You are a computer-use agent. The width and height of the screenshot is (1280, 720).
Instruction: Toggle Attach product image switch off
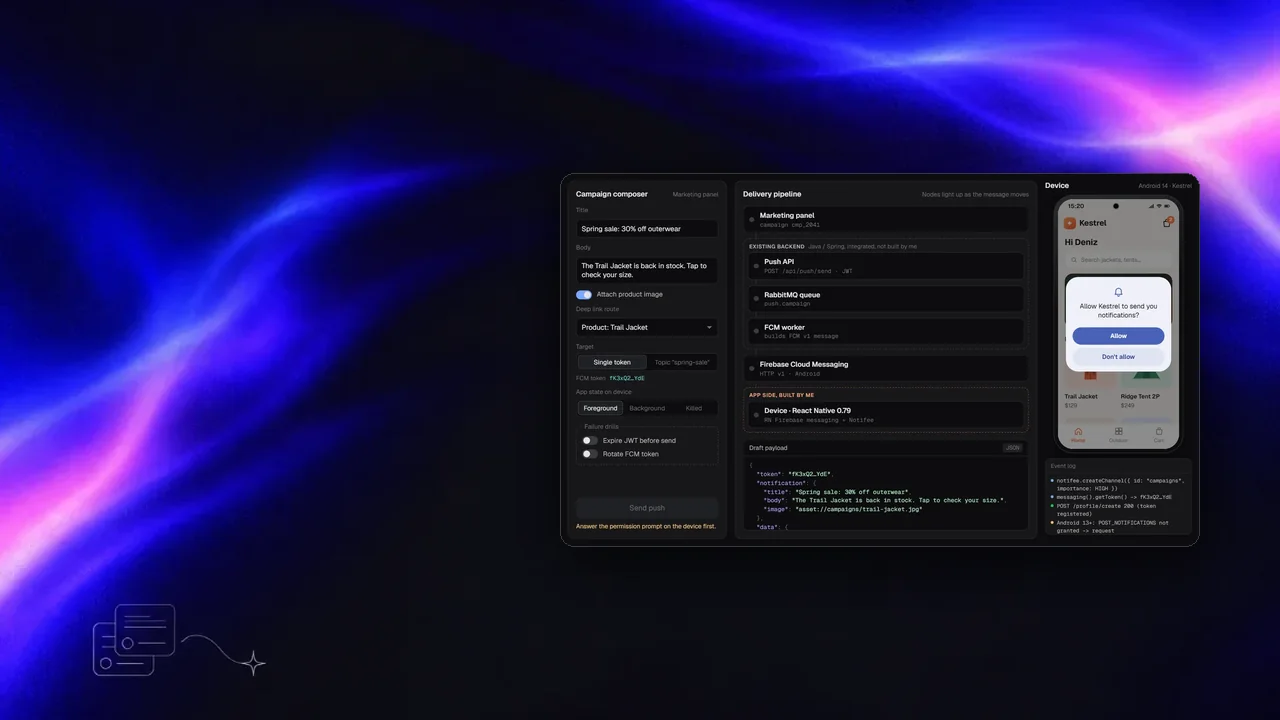click(x=584, y=295)
